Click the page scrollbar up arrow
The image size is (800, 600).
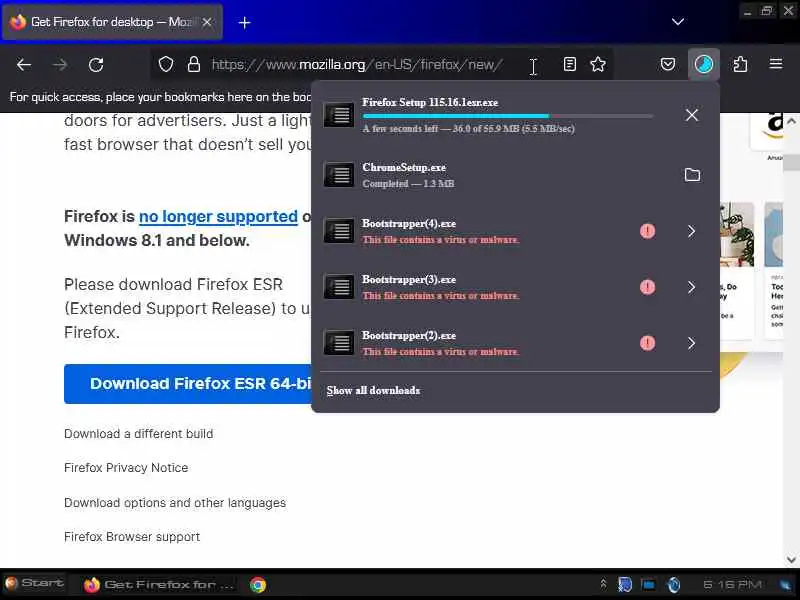point(791,121)
